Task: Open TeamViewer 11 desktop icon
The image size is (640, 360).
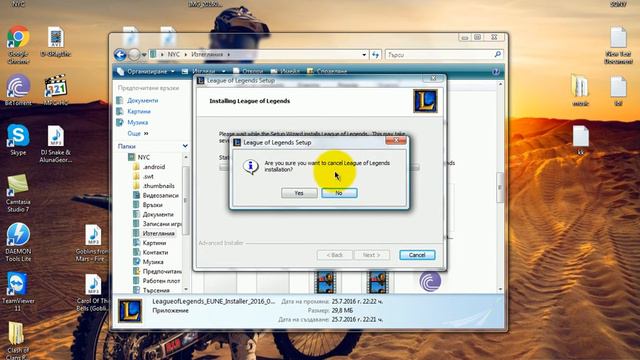Action: point(18,291)
